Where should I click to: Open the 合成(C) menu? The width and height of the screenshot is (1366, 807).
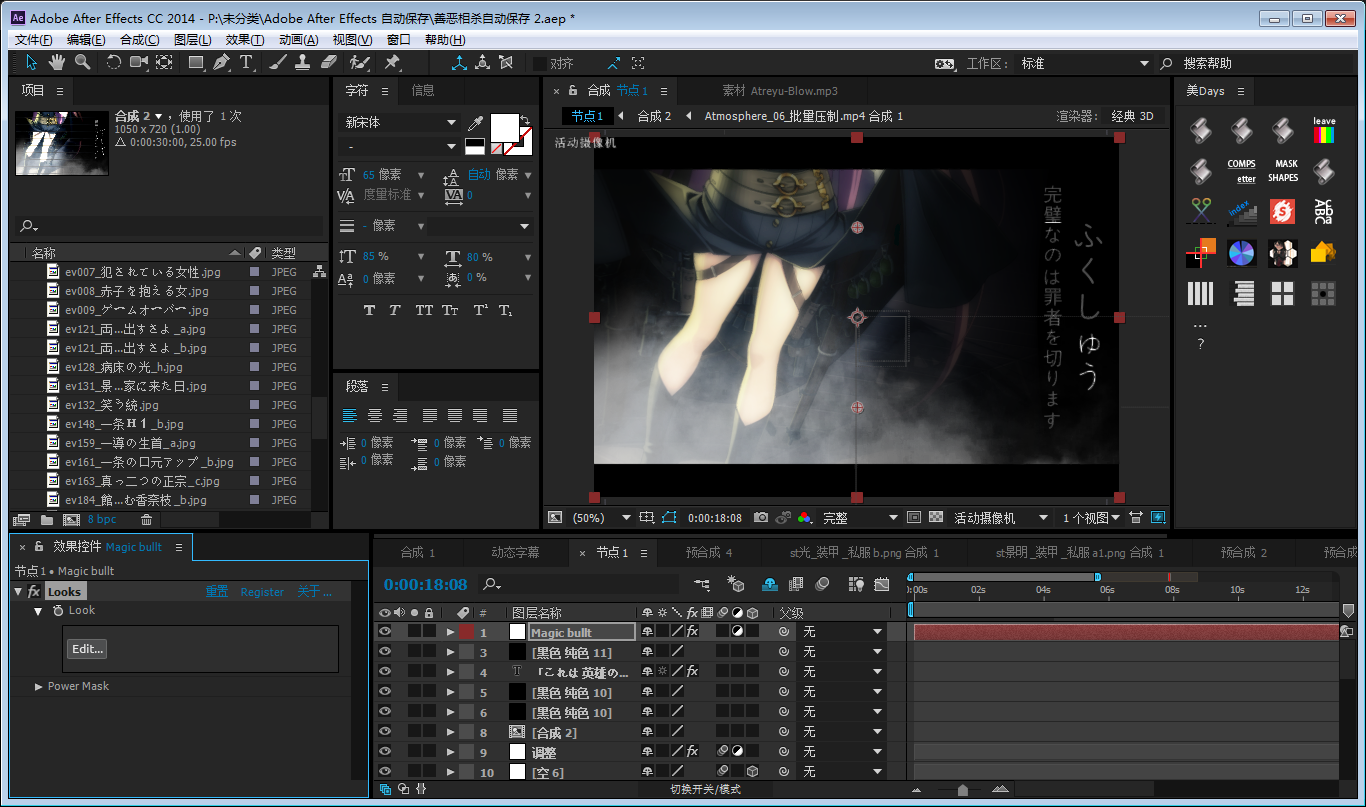(x=139, y=40)
